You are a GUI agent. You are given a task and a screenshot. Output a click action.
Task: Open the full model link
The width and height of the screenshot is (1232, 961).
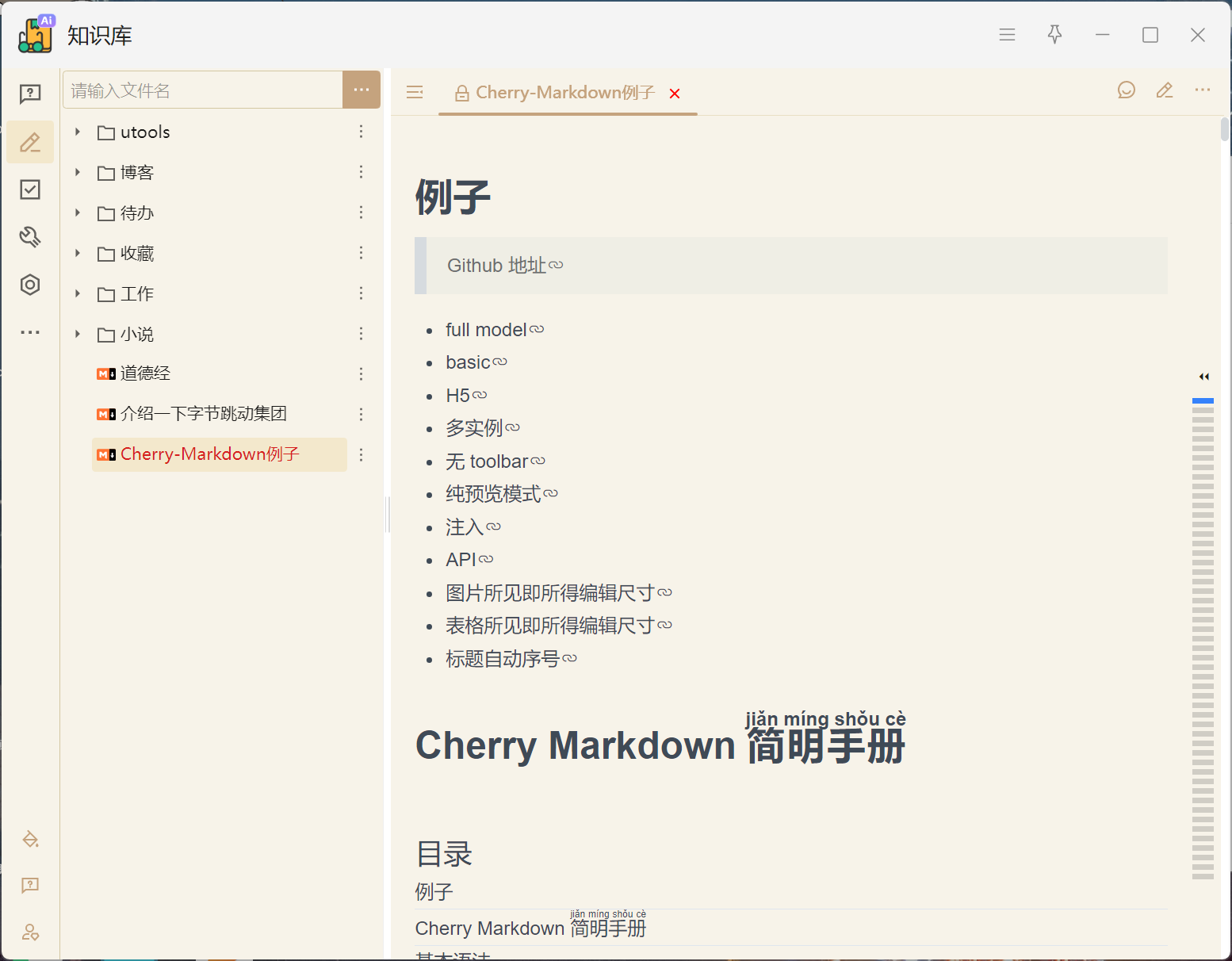[495, 330]
